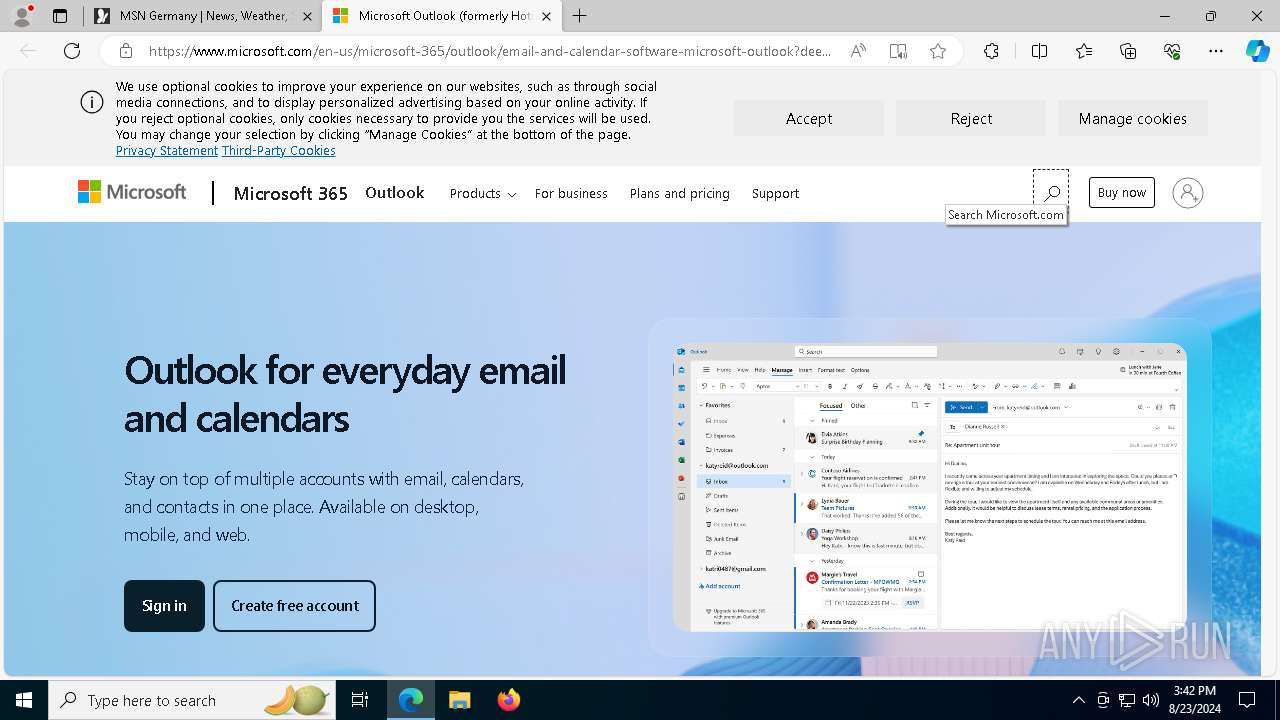Close the Microsoft Outlook tab
The image size is (1280, 720).
pos(546,16)
